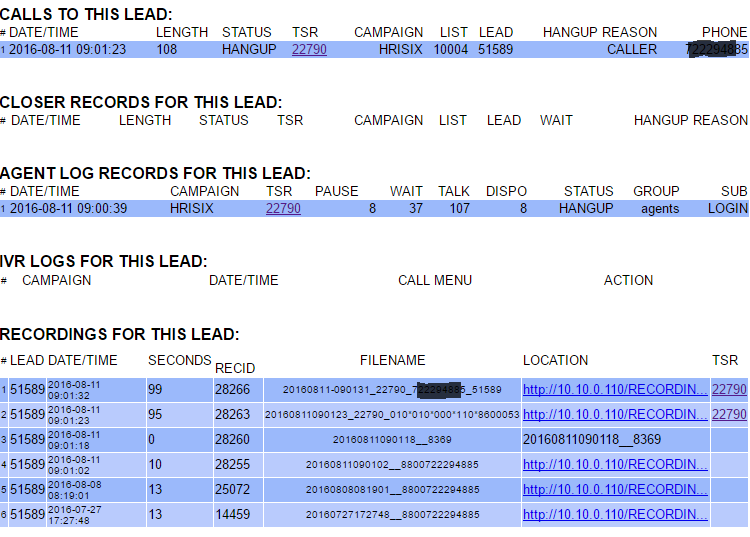Select RECID 28266 cell
Viewport: 750px width, 537px height.
point(238,390)
